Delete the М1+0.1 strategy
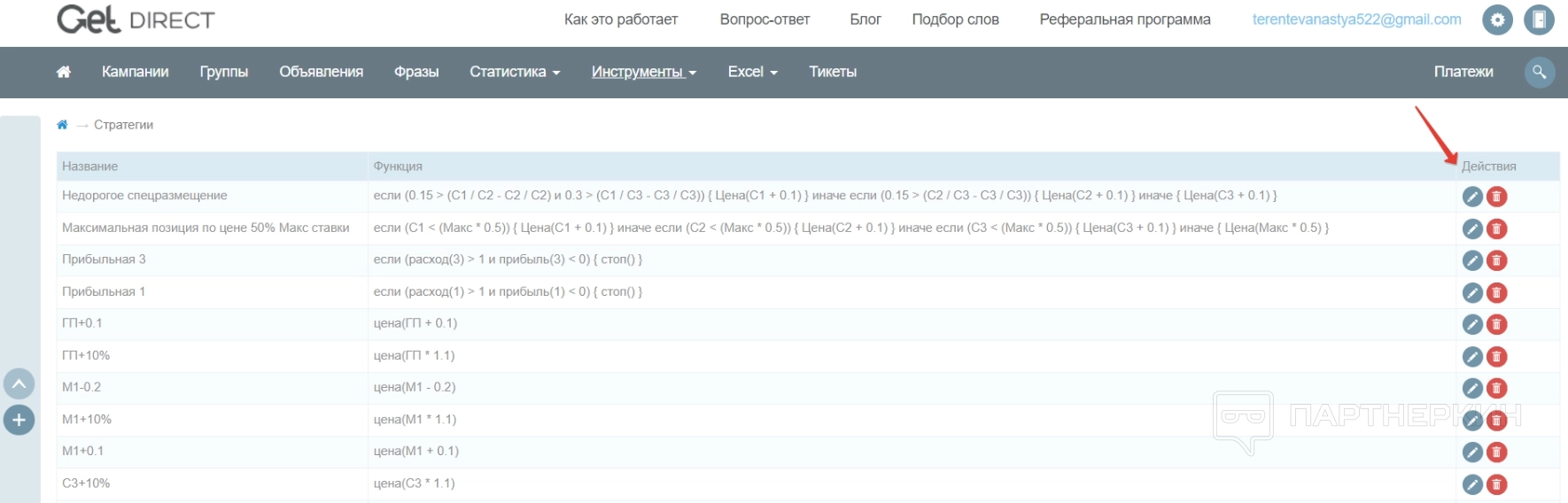The width and height of the screenshot is (1568, 503). coord(1496,453)
